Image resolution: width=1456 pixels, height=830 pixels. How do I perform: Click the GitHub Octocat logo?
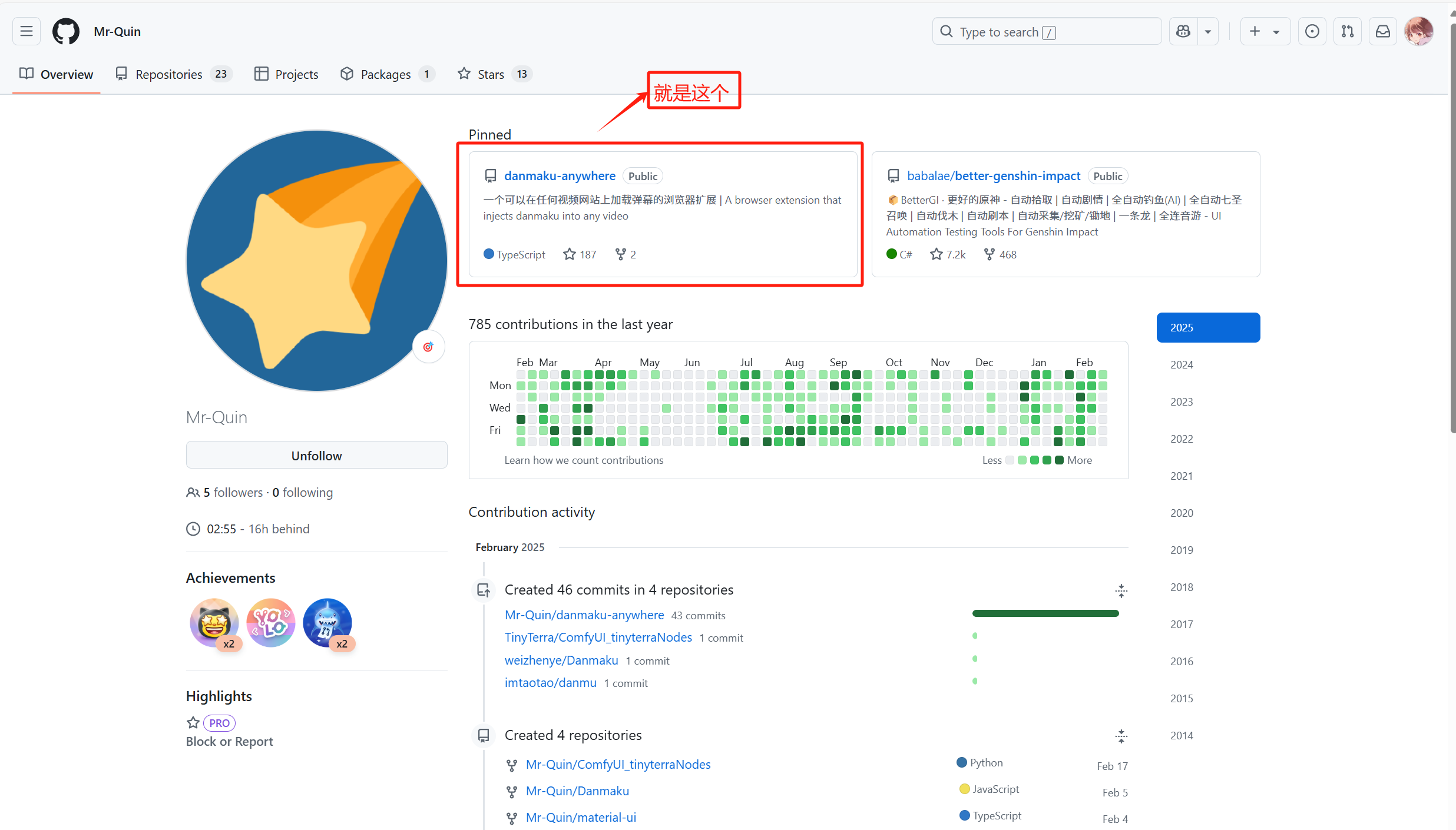pos(66,31)
